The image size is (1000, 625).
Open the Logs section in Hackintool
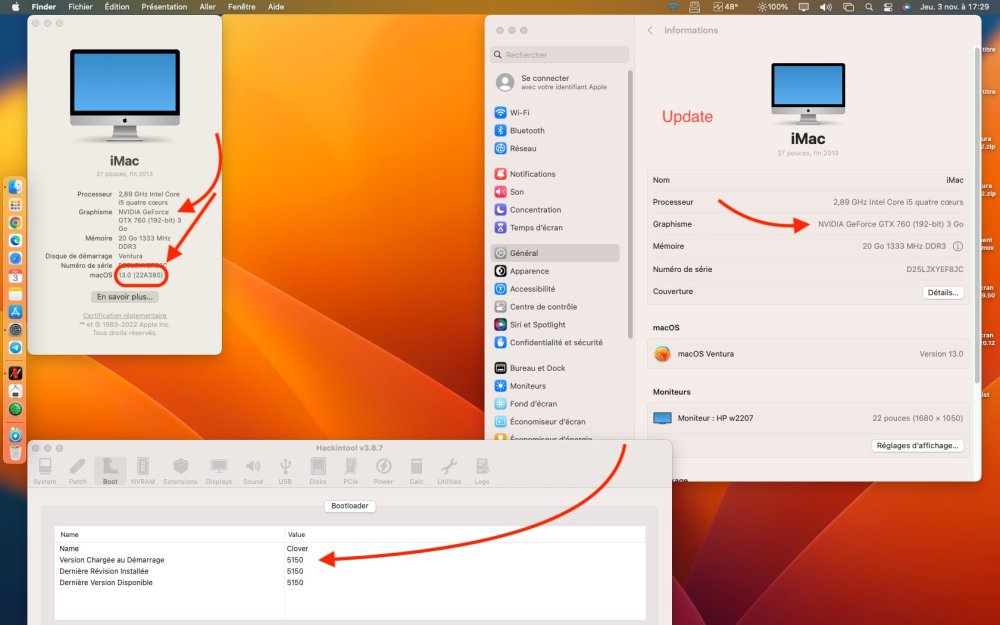(x=482, y=471)
